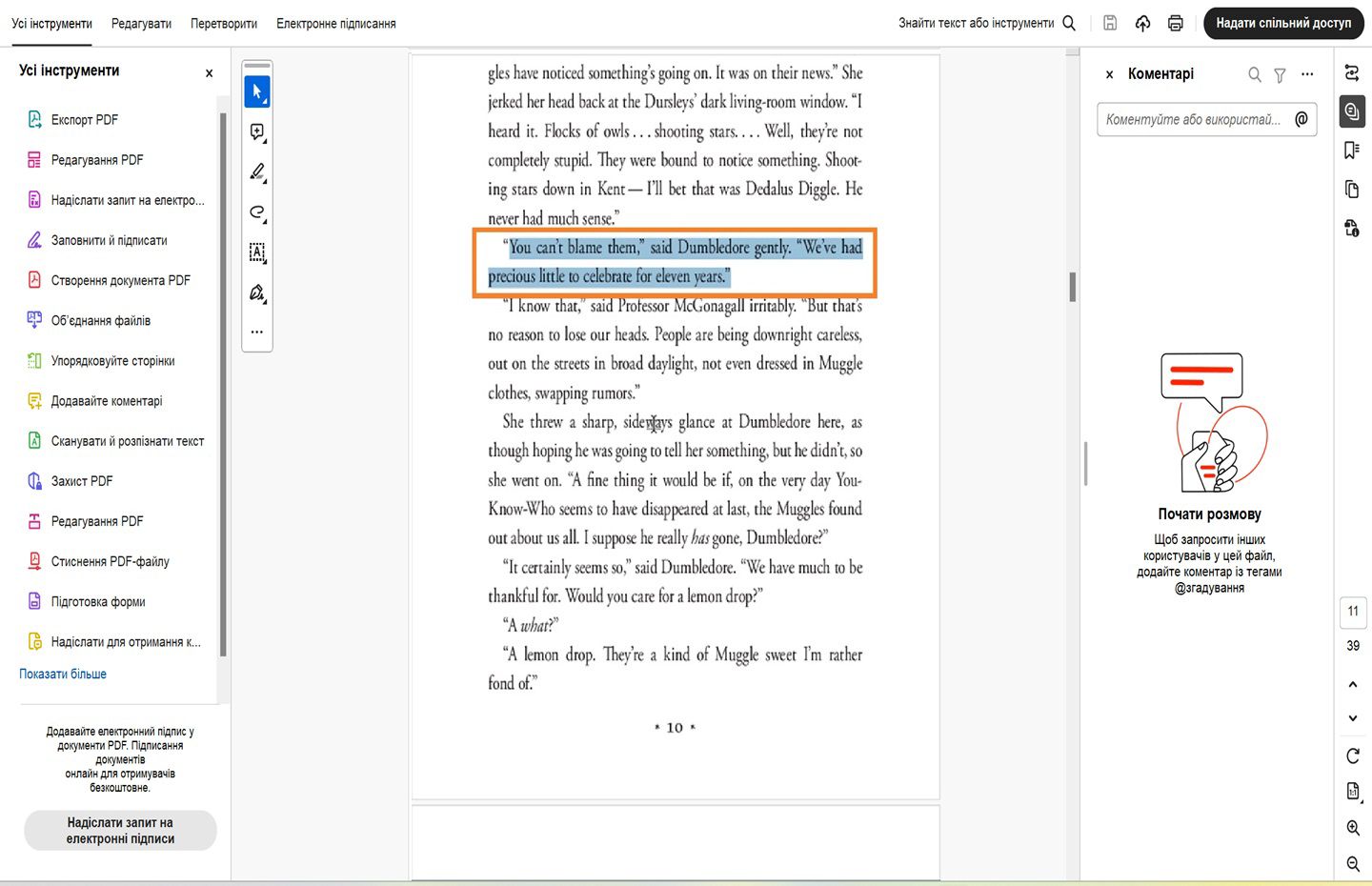Open the bookmarks panel
The image size is (1372, 886).
tap(1352, 151)
